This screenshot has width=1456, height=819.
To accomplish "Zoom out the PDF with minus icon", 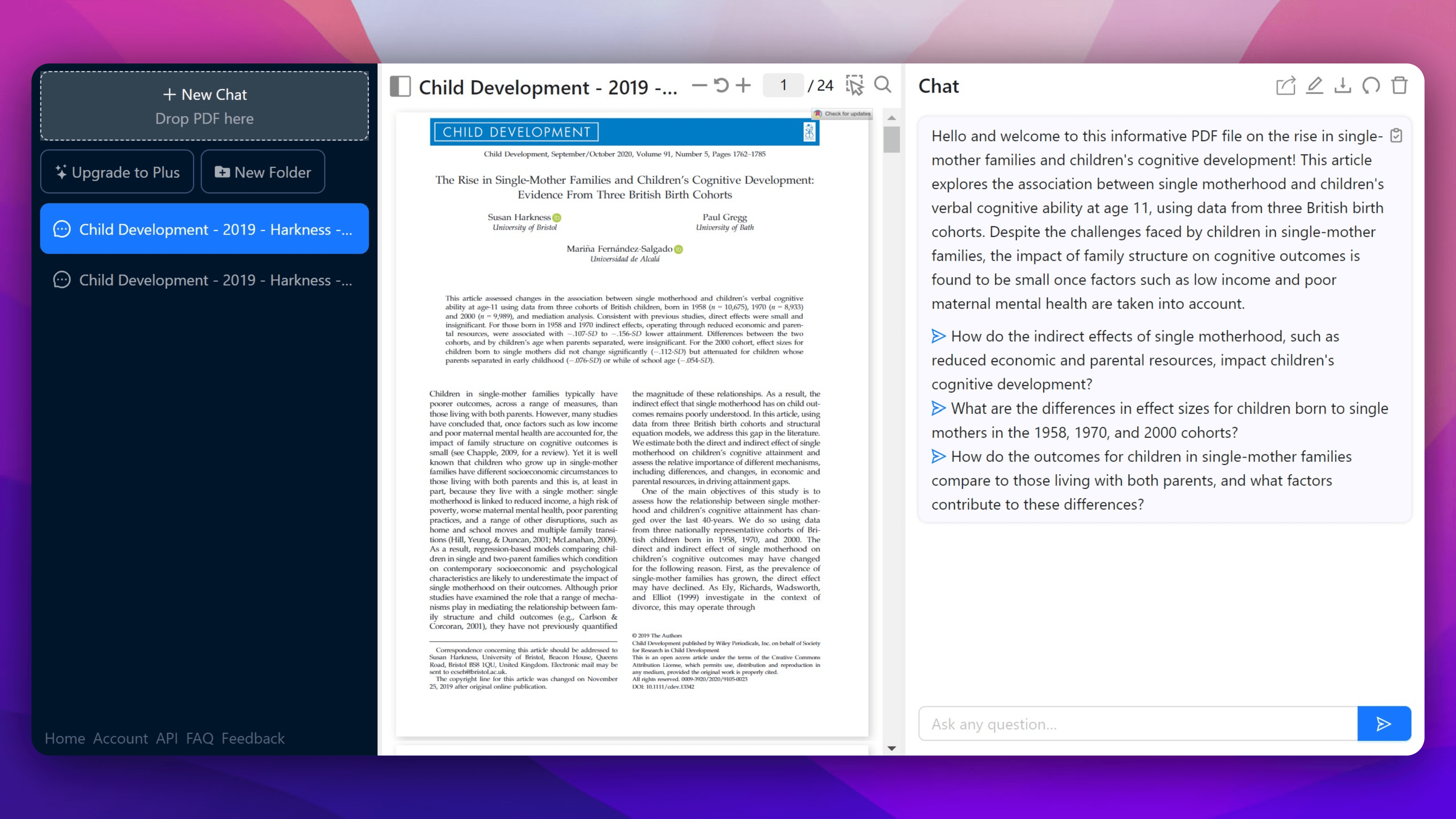I will (x=699, y=85).
